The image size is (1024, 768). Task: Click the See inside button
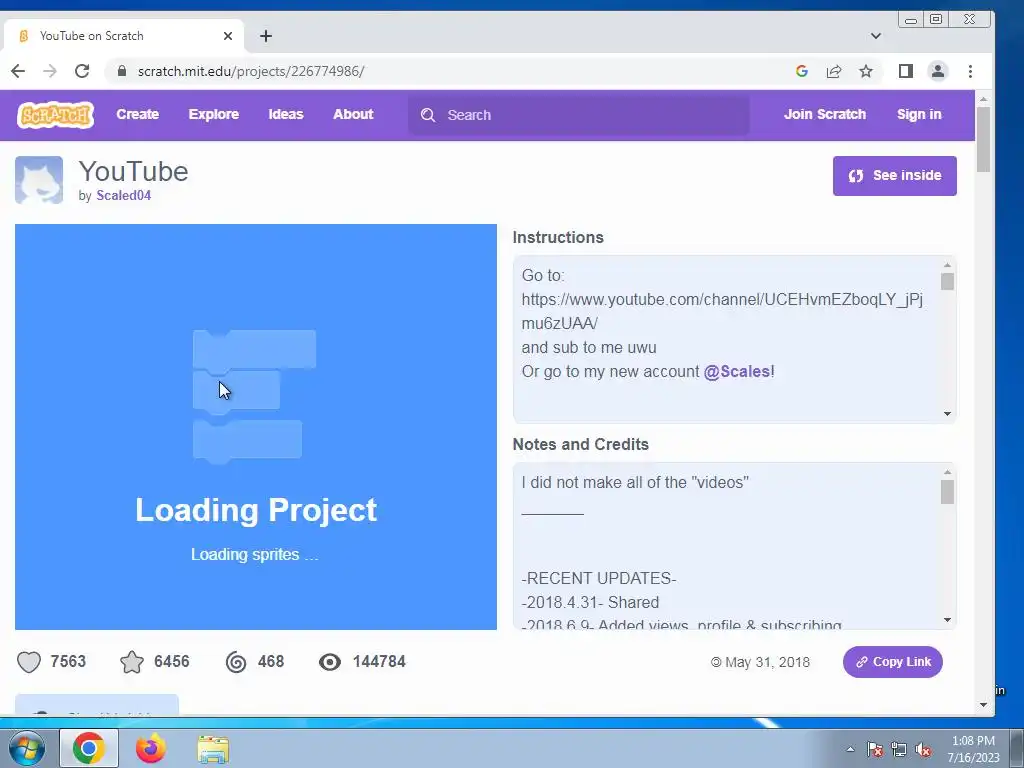click(895, 176)
